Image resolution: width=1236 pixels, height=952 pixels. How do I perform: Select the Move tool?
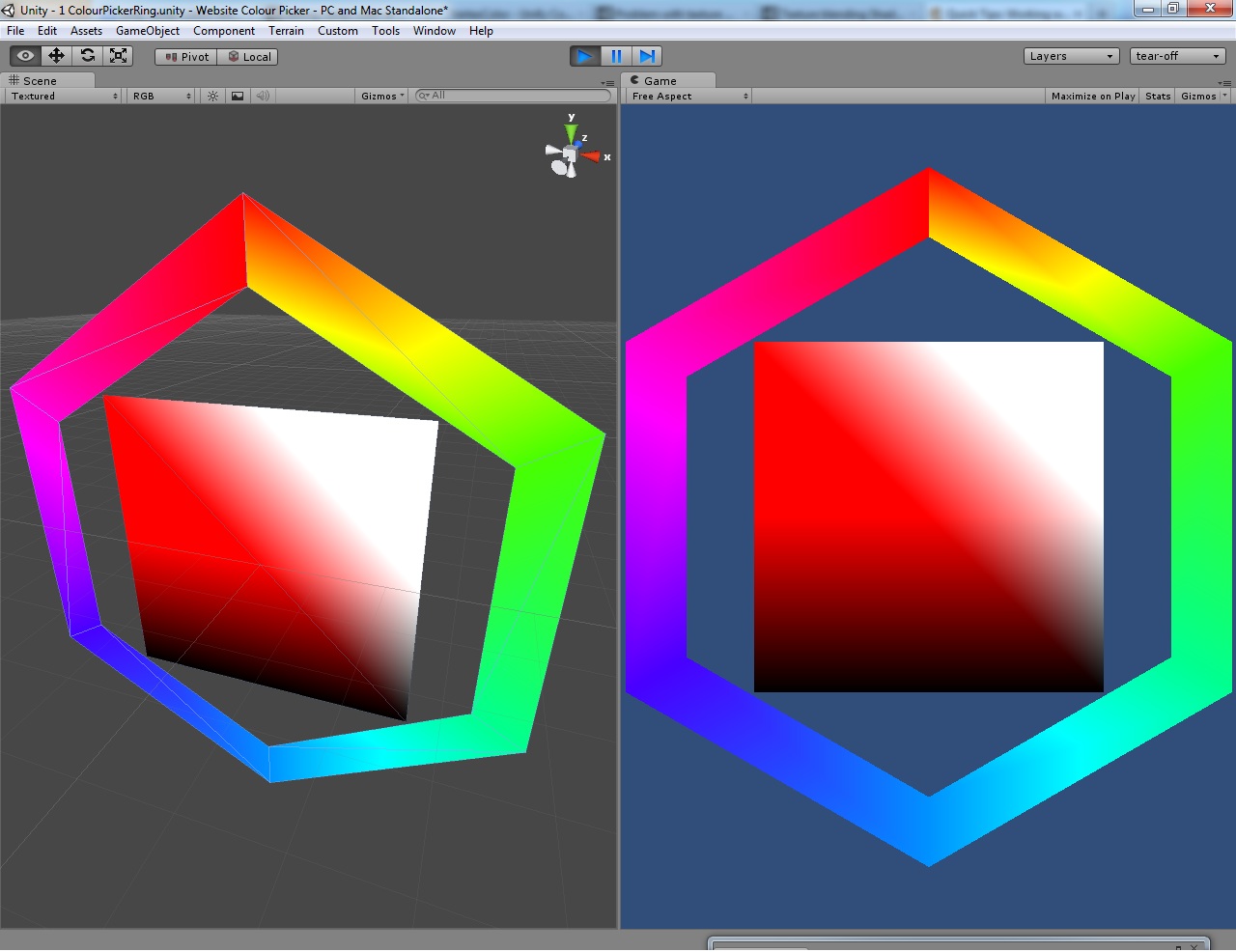[x=57, y=56]
